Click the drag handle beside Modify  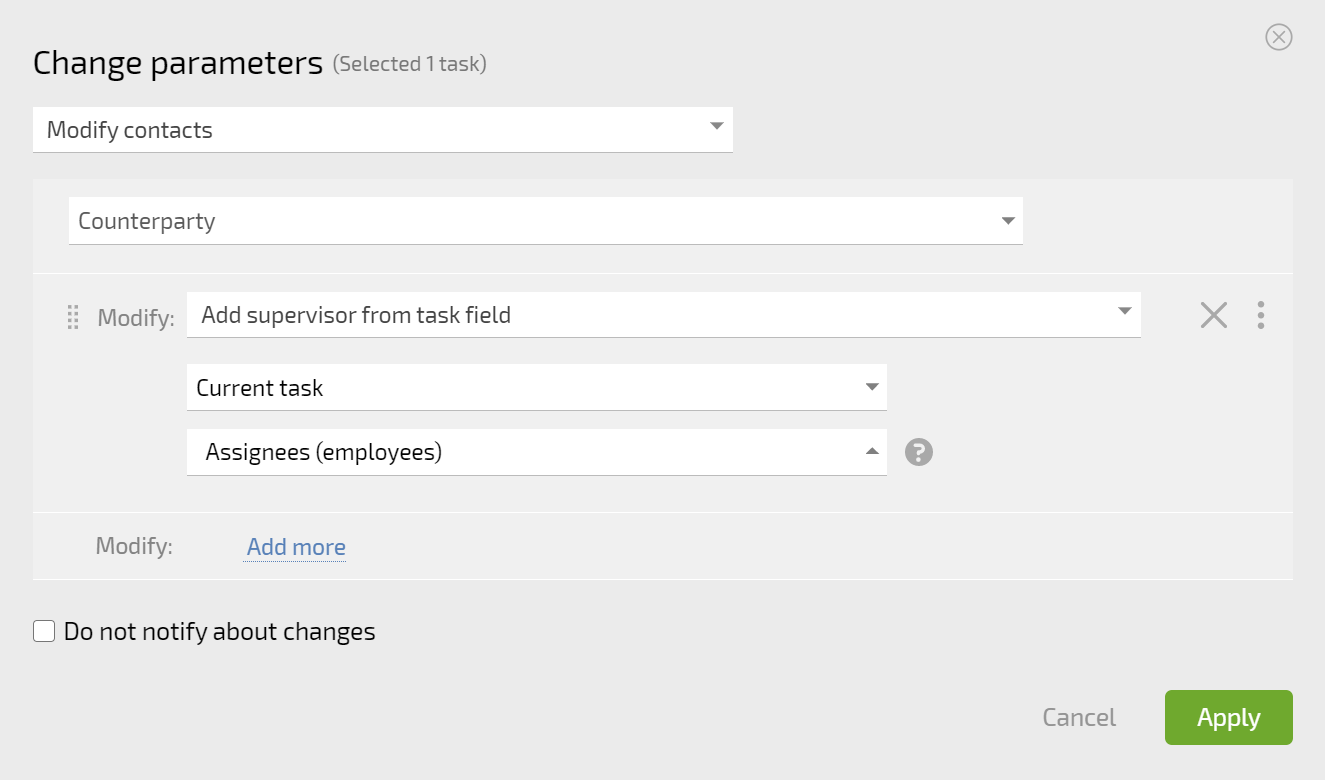click(73, 317)
